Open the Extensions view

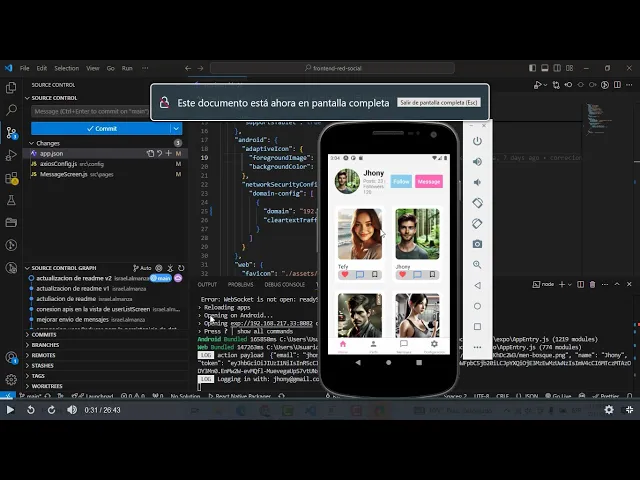[11, 178]
